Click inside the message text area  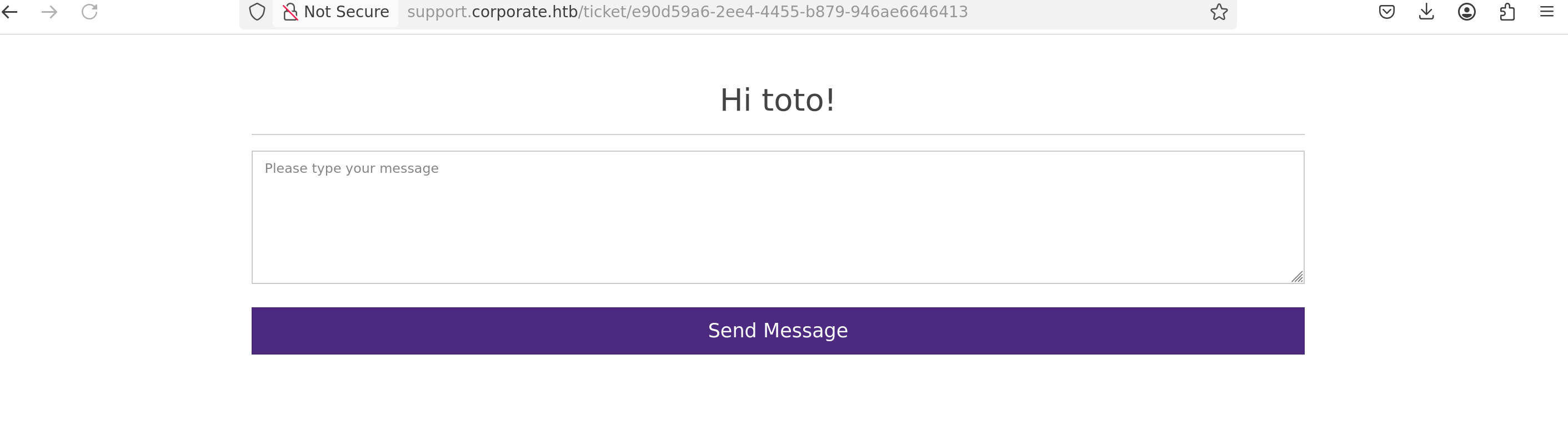click(777, 216)
